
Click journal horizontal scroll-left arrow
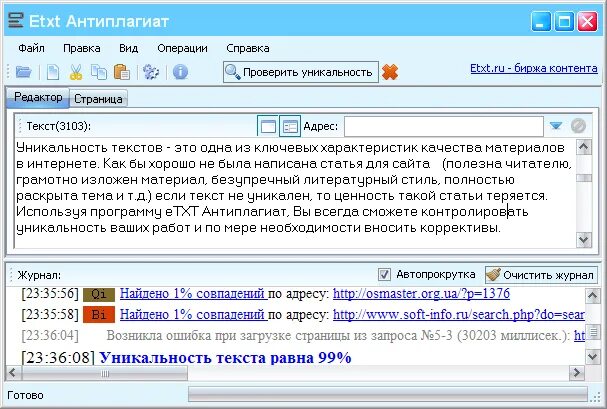point(13,373)
